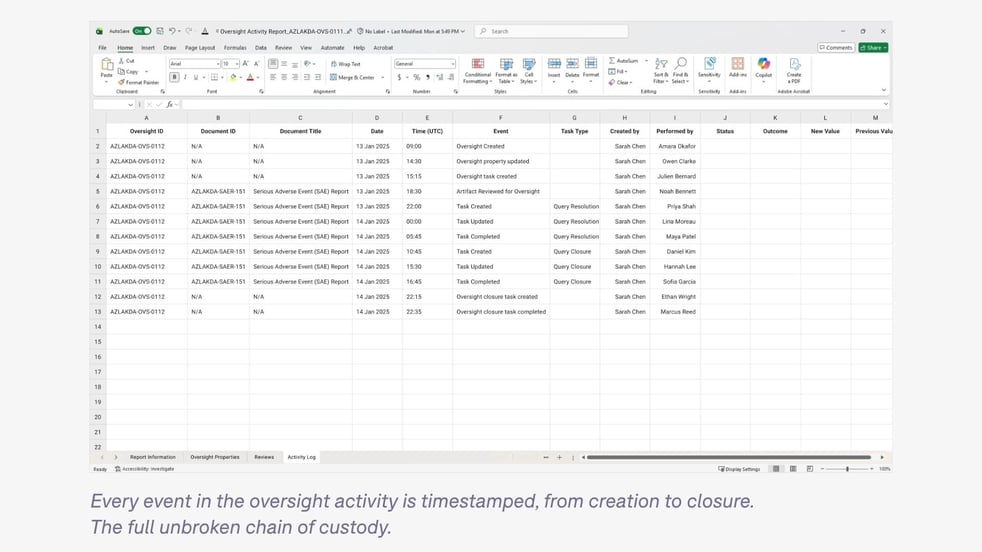982x552 pixels.
Task: Toggle Underline formatting
Action: coord(196,77)
